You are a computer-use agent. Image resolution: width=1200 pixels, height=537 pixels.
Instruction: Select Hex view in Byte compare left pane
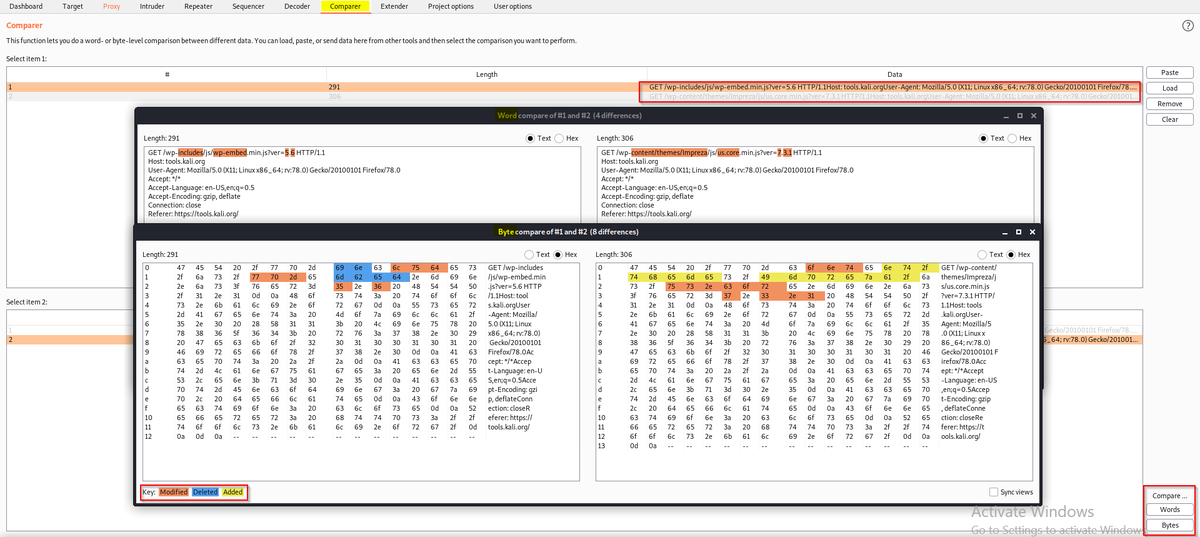(x=566, y=254)
